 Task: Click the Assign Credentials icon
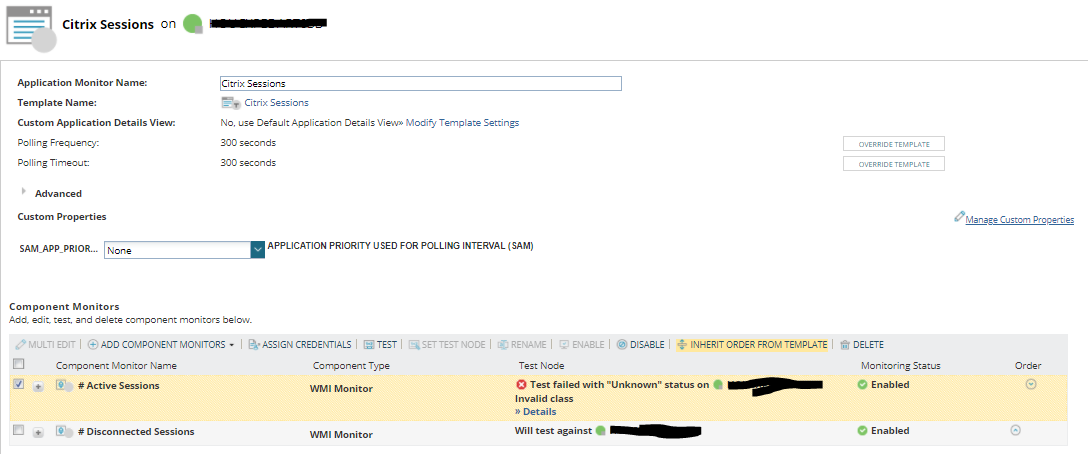click(x=253, y=344)
